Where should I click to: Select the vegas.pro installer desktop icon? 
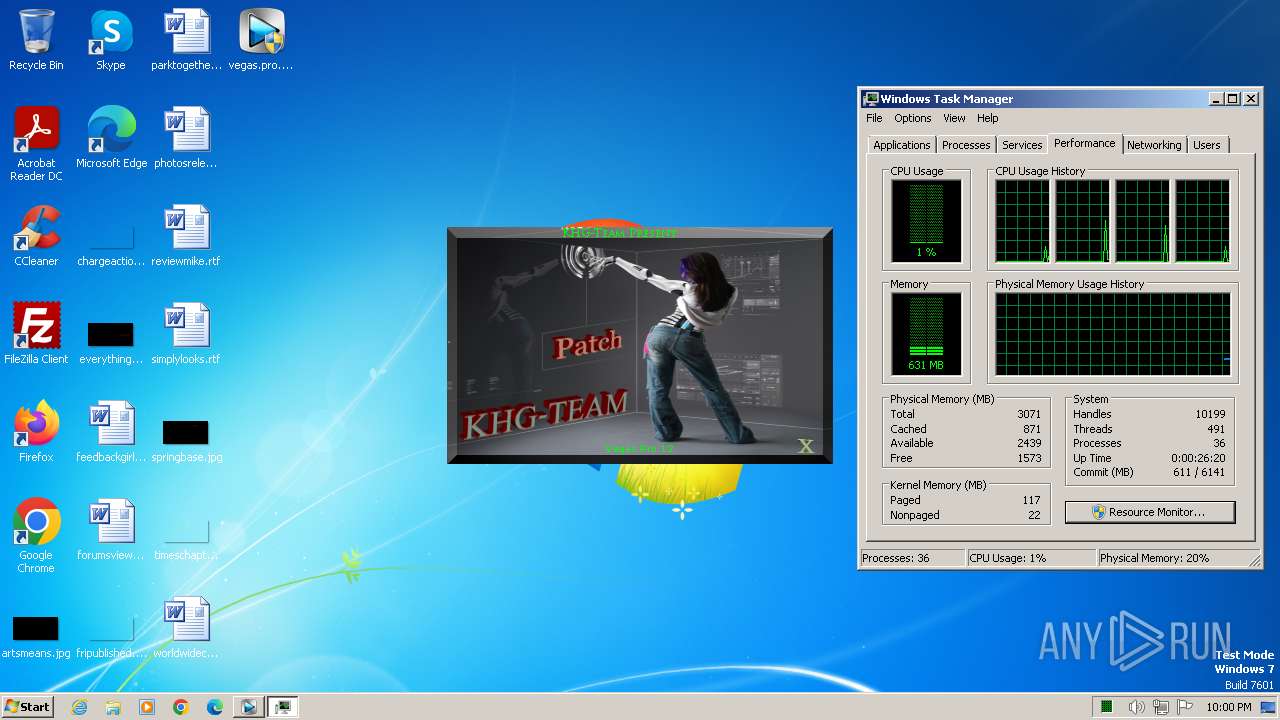click(x=261, y=40)
